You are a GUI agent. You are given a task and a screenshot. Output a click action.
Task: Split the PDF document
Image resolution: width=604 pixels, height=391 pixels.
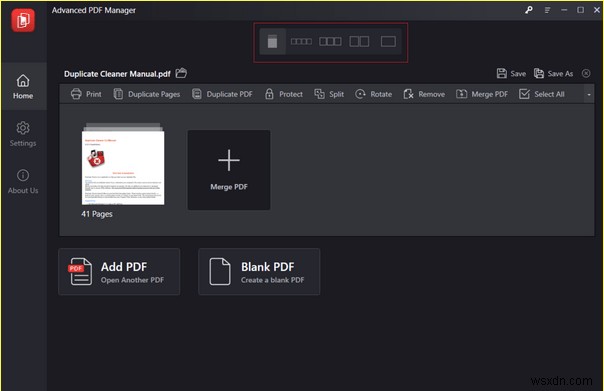(x=329, y=94)
